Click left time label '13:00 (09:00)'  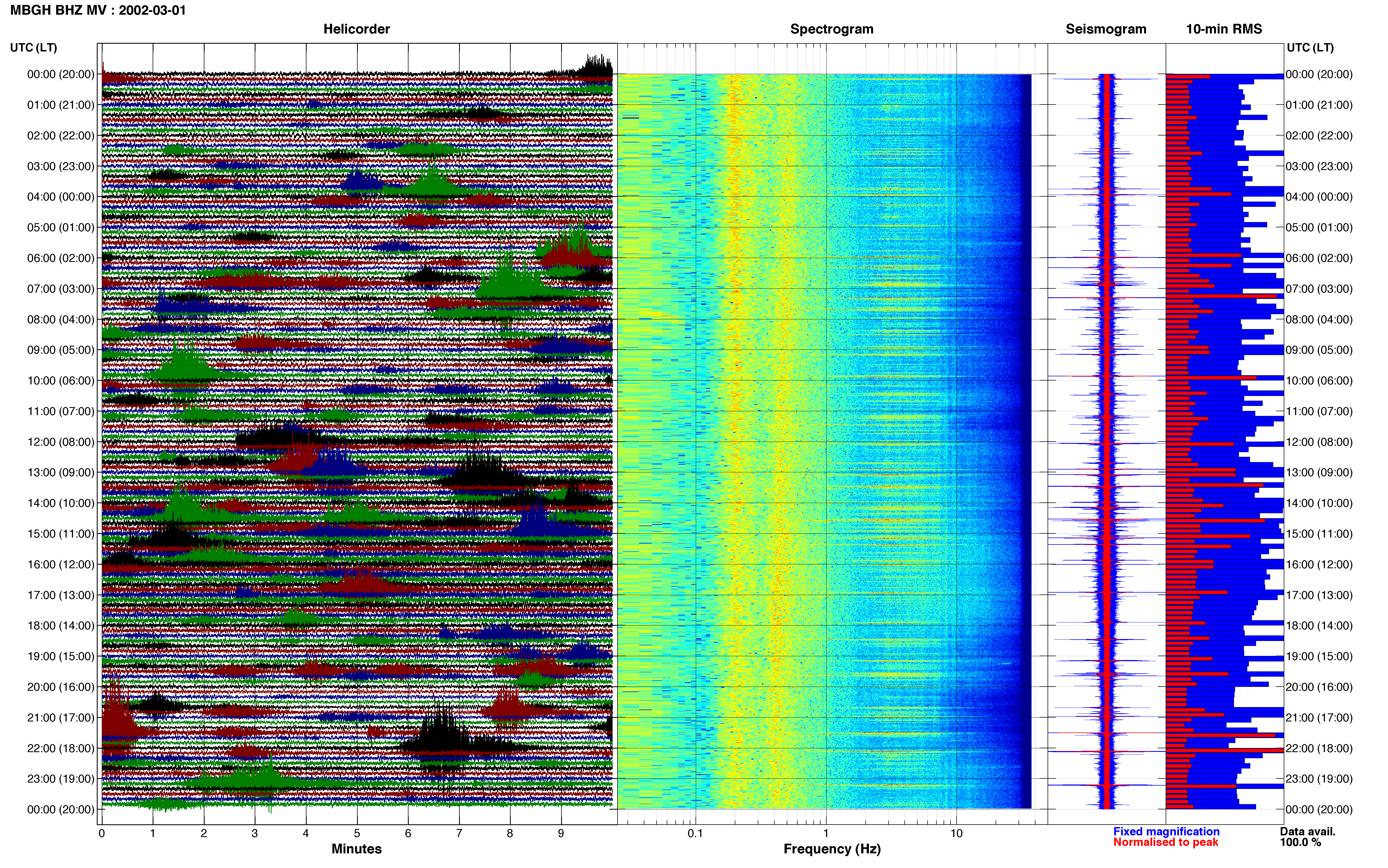coord(61,473)
